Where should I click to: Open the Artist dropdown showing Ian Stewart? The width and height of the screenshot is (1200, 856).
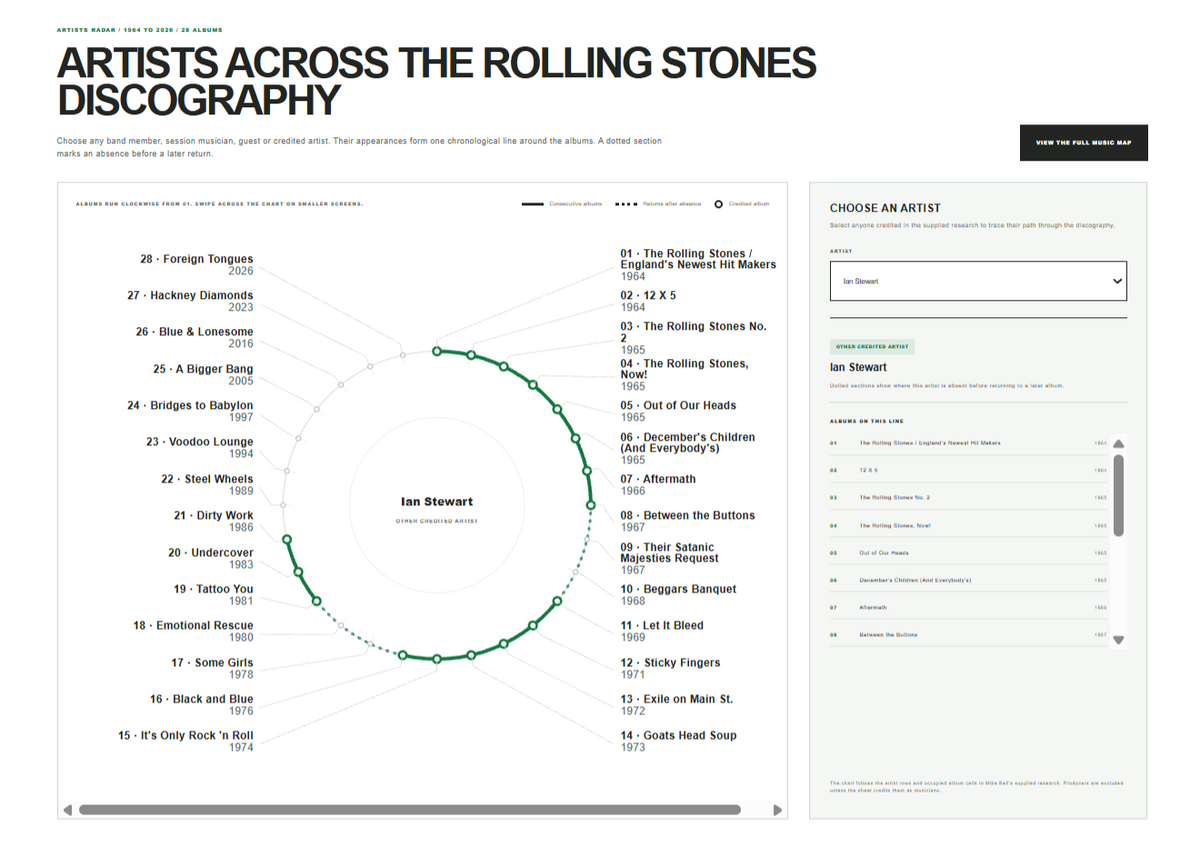978,281
